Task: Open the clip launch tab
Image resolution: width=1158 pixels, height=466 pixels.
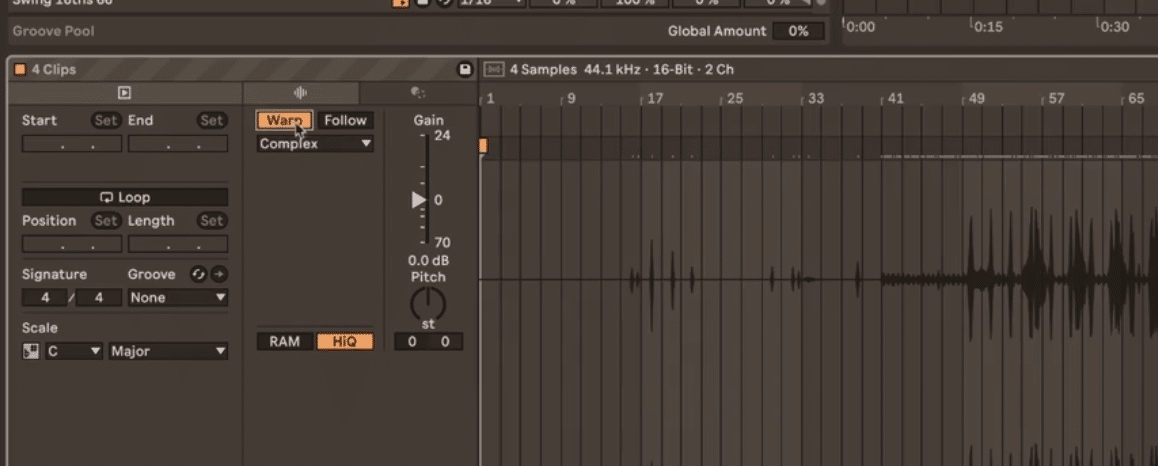Action: tap(125, 93)
